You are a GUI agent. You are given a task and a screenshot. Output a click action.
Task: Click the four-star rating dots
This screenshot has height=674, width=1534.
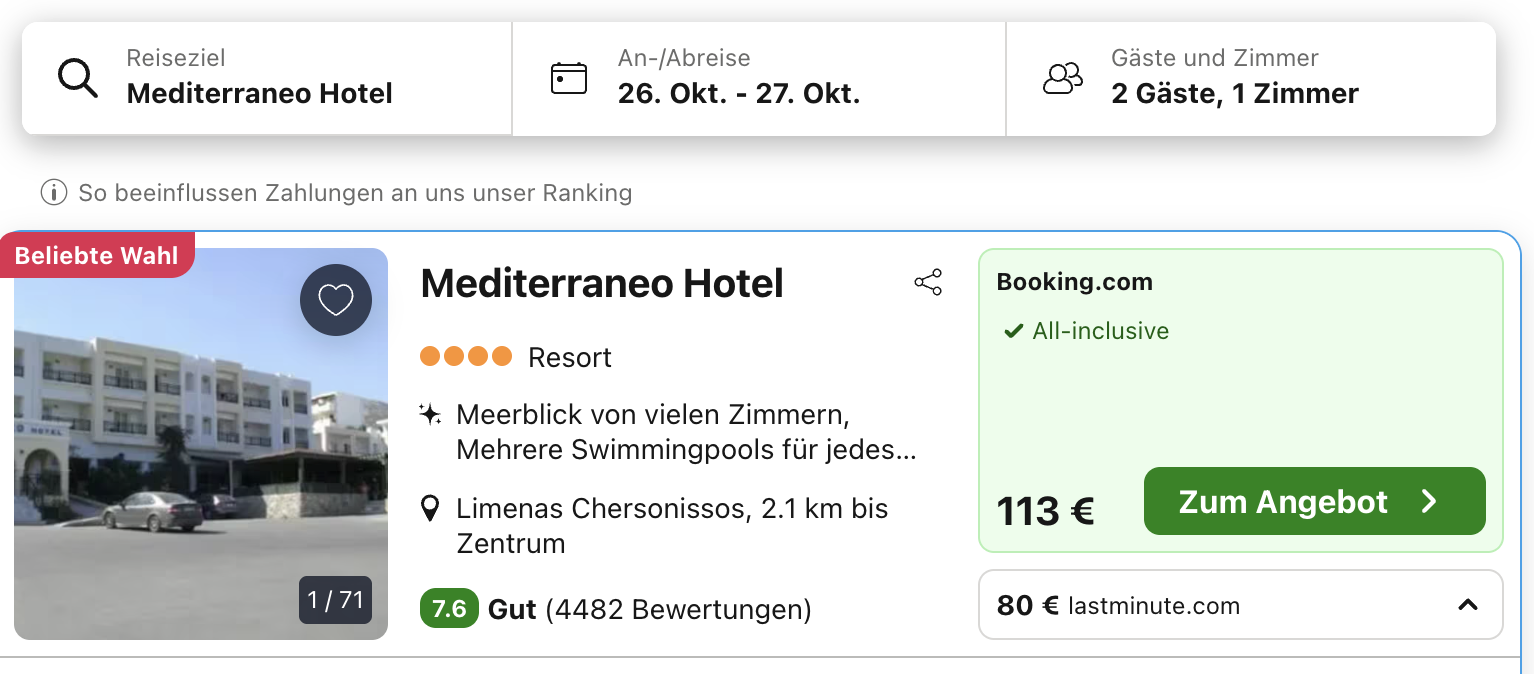tap(466, 356)
